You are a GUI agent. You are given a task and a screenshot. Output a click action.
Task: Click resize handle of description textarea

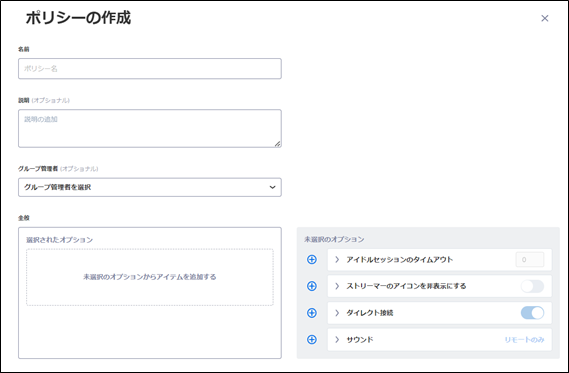(277, 144)
